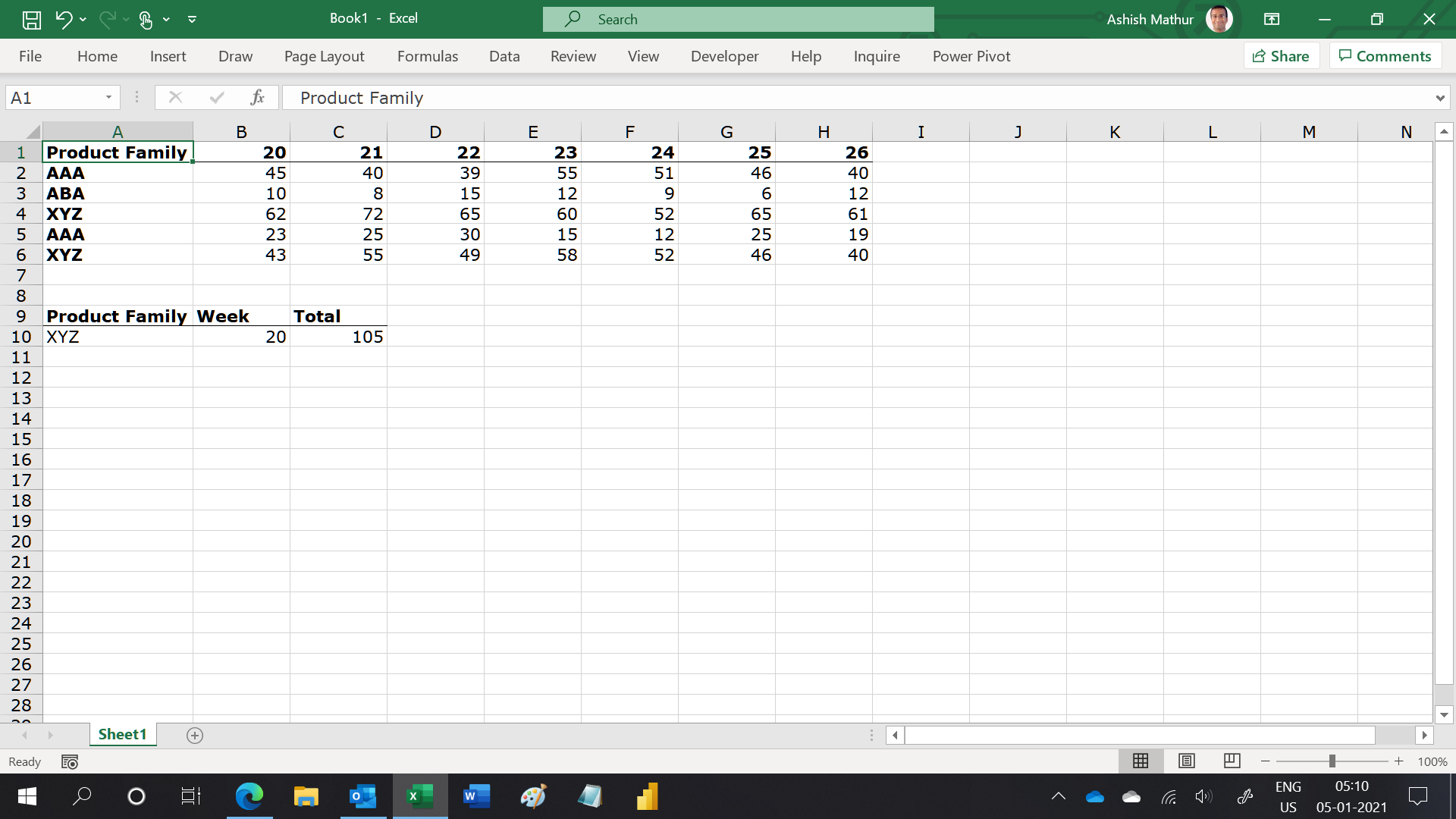1456x819 pixels.
Task: Open Microsoft Edge from the taskbar
Action: (x=249, y=796)
